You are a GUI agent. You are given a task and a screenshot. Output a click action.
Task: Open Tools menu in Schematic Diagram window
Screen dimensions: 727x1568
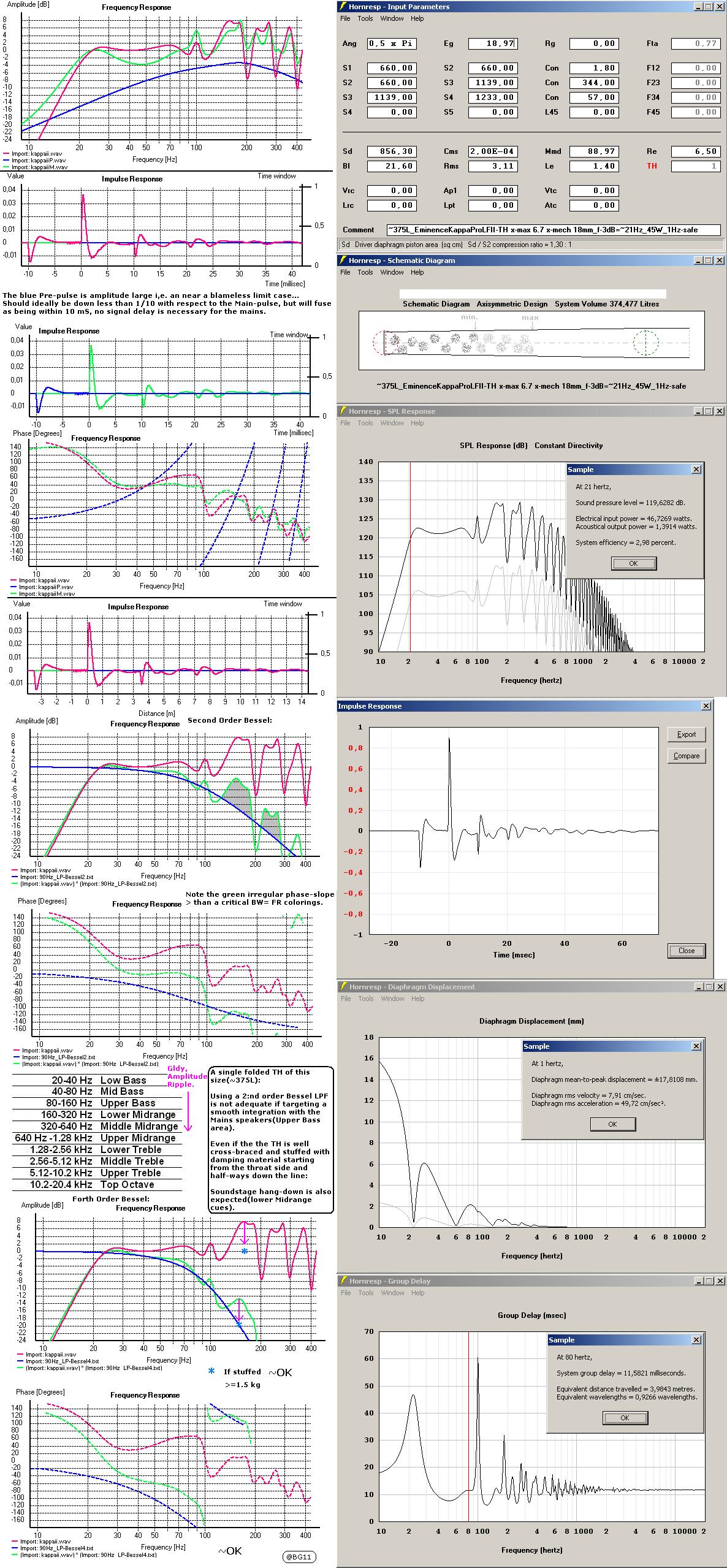365,272
